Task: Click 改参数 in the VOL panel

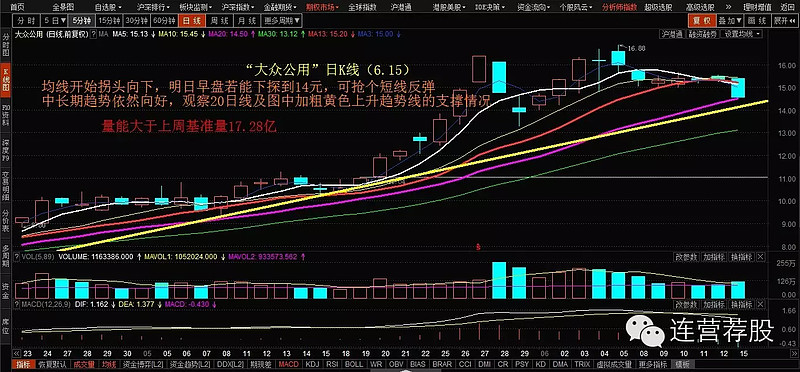Action: click(687, 257)
